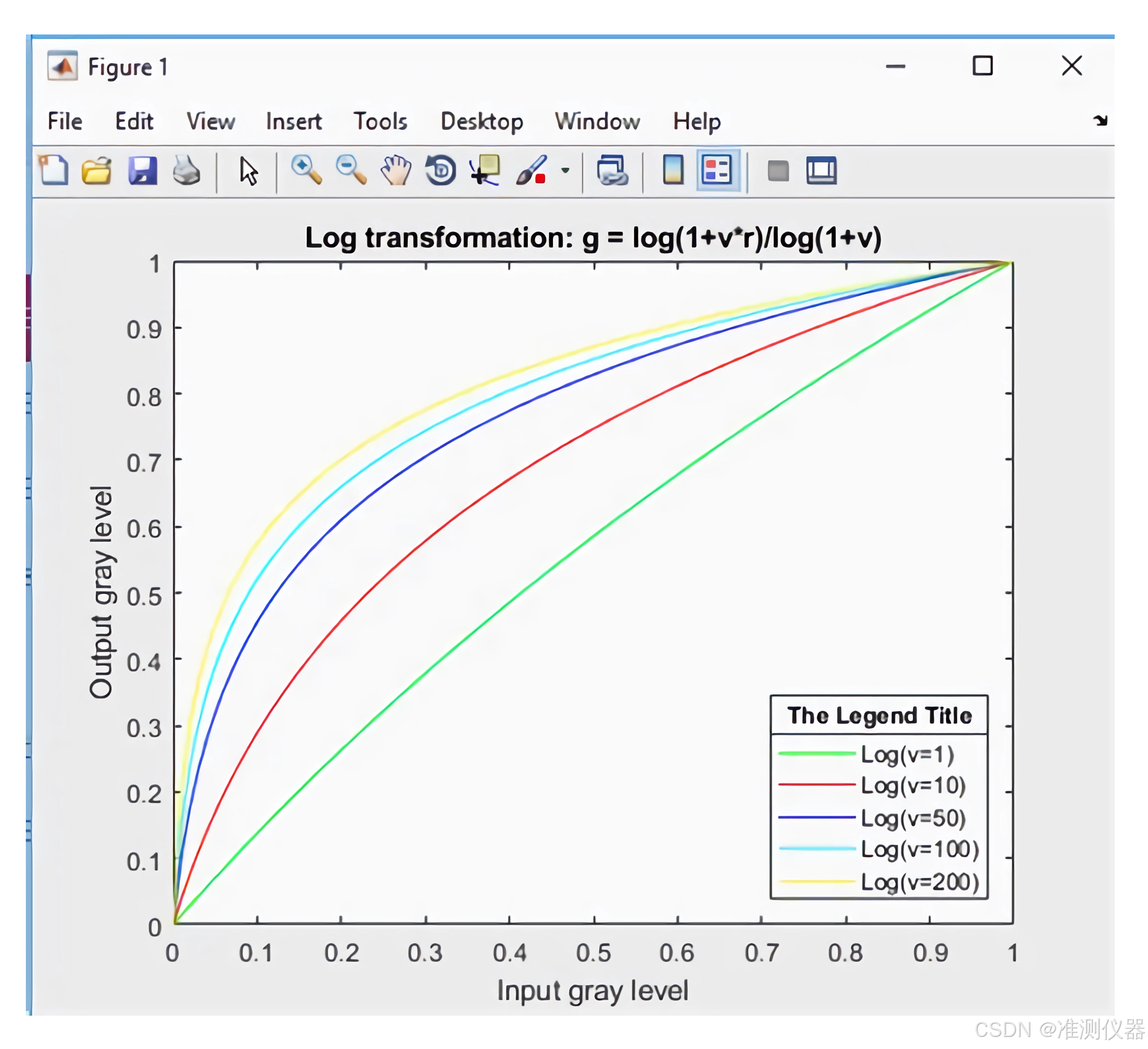Toggle the Insert Legend button
1148x1049 pixels.
717,170
